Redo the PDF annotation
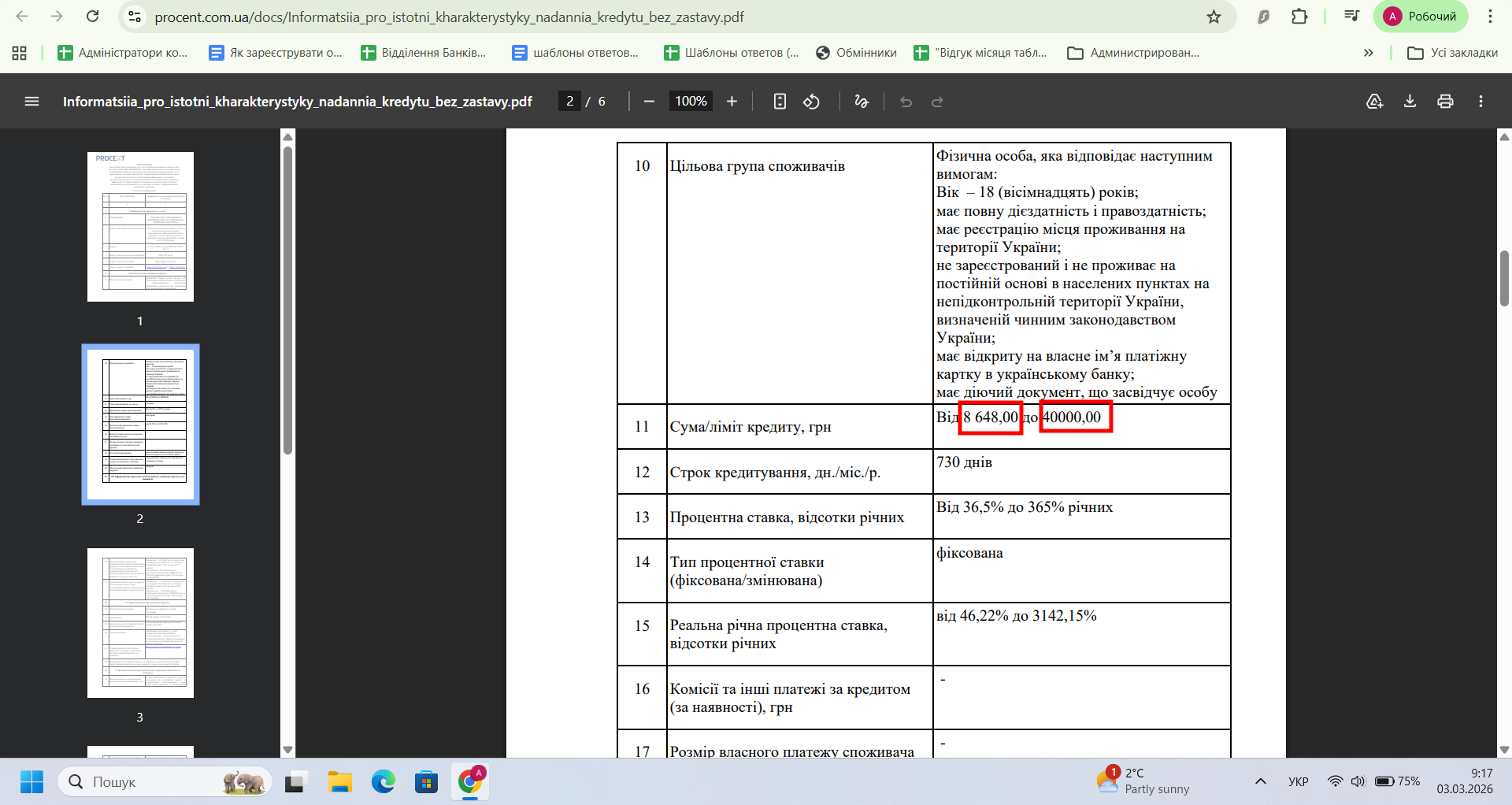The height and width of the screenshot is (805, 1512). [937, 102]
